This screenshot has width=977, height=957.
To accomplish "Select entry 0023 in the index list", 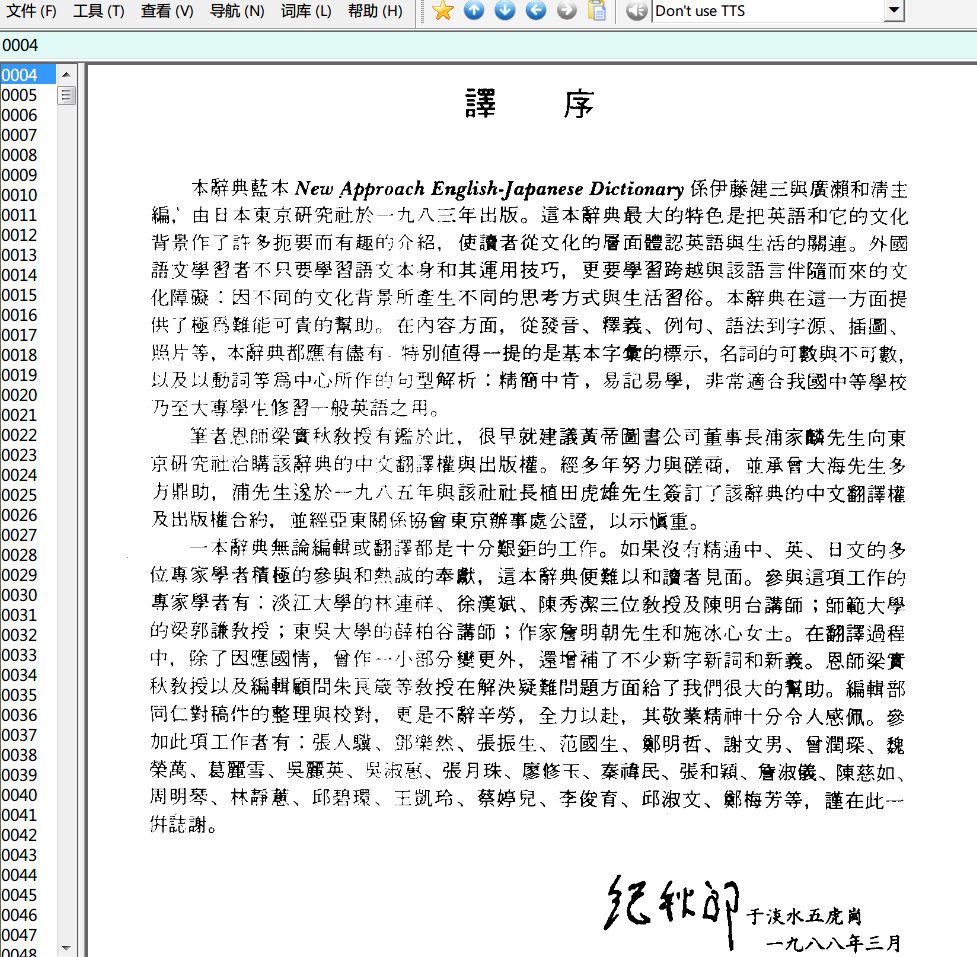I will pos(28,455).
